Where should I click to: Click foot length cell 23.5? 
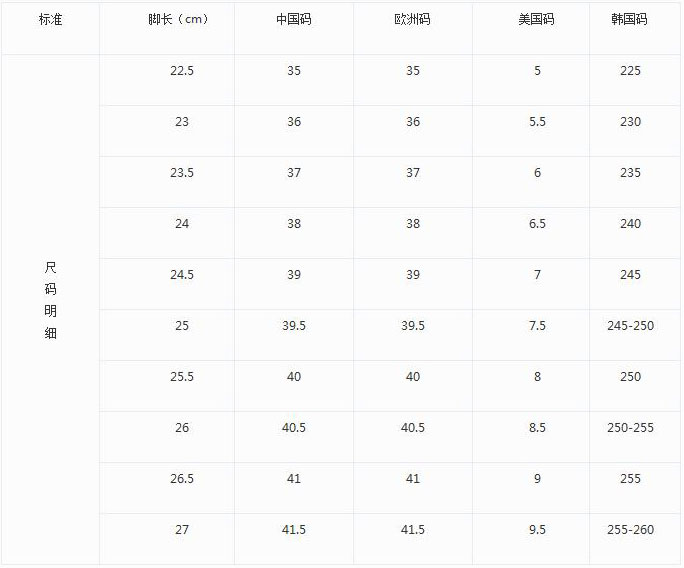tap(182, 173)
